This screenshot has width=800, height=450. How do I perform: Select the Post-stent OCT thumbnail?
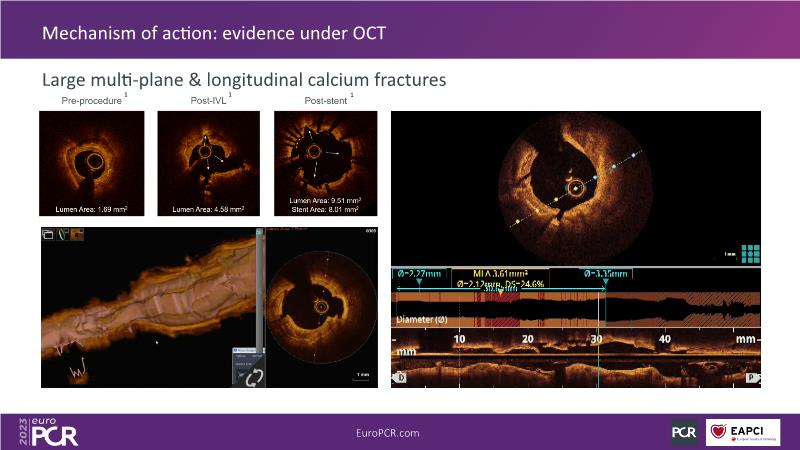pyautogui.click(x=323, y=164)
